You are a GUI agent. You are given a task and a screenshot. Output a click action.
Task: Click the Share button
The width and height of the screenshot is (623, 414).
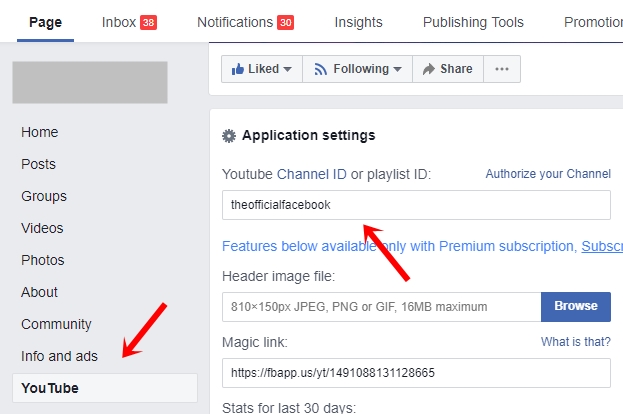click(x=448, y=69)
